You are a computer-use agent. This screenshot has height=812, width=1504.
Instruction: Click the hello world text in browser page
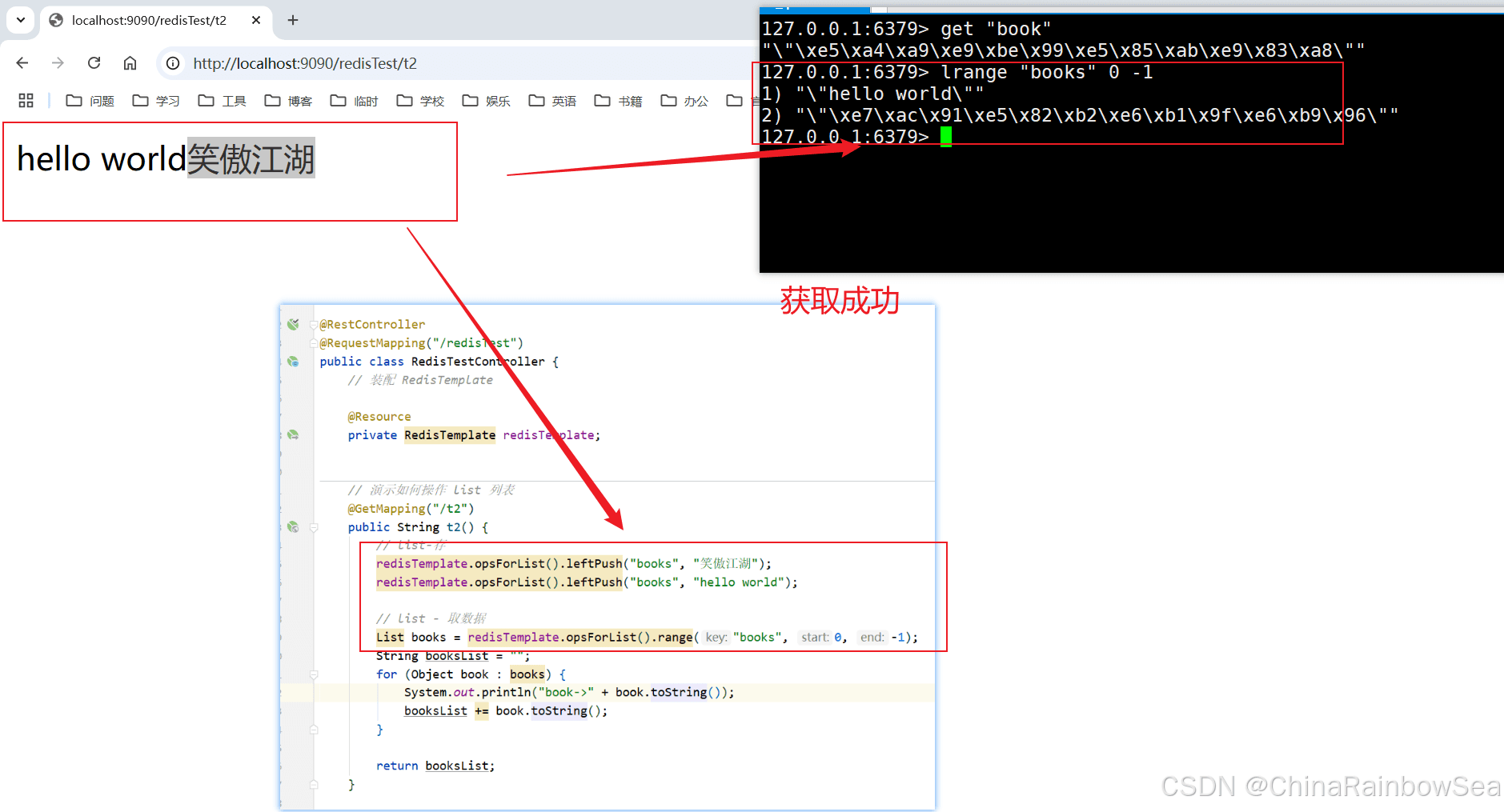click(x=102, y=158)
